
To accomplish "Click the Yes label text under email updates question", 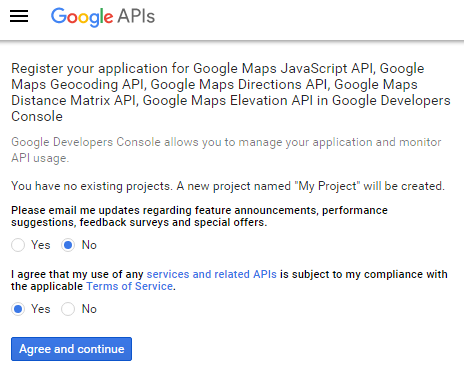I will click(x=41, y=245).
